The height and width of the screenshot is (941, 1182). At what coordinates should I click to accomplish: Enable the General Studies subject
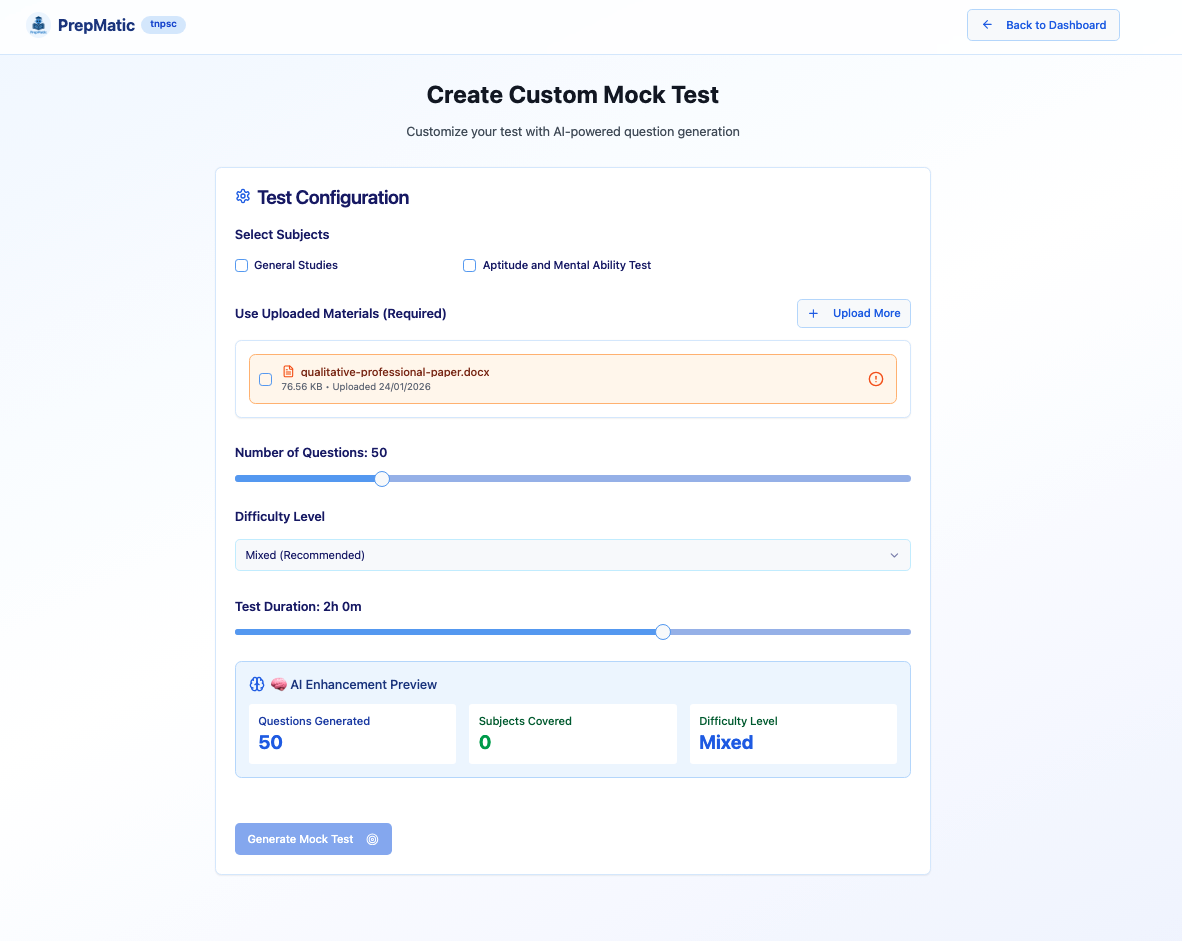tap(241, 265)
